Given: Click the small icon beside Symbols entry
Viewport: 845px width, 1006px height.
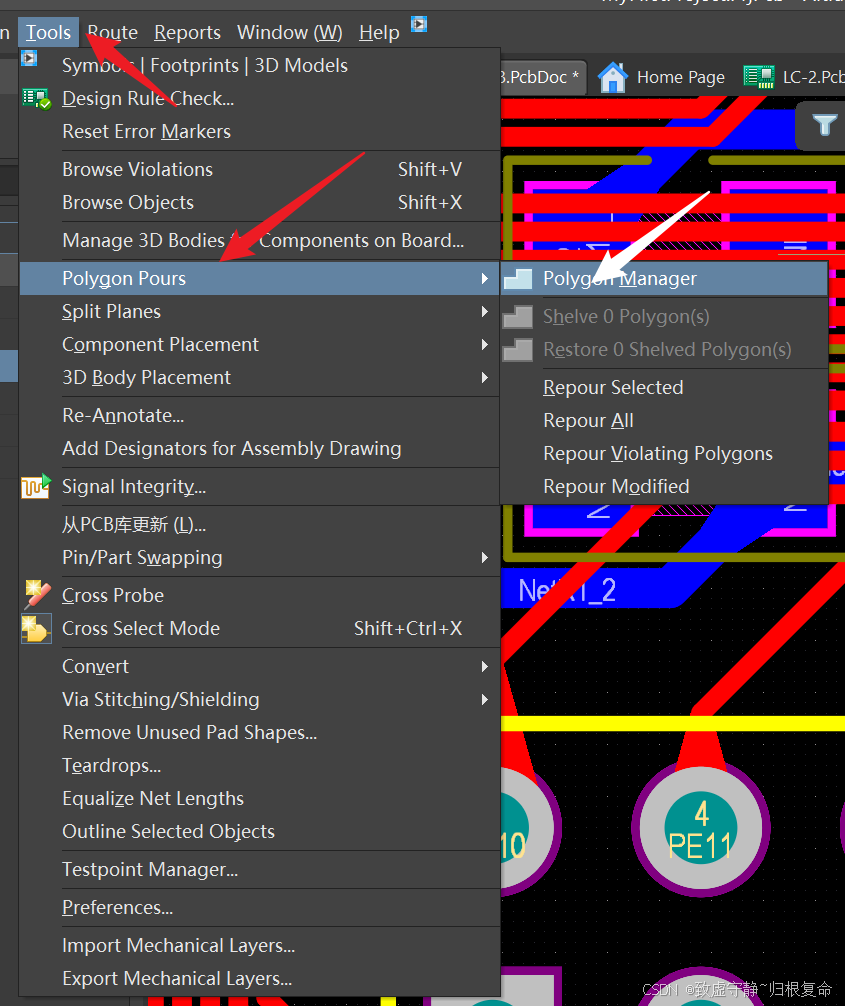Looking at the screenshot, I should point(30,58).
